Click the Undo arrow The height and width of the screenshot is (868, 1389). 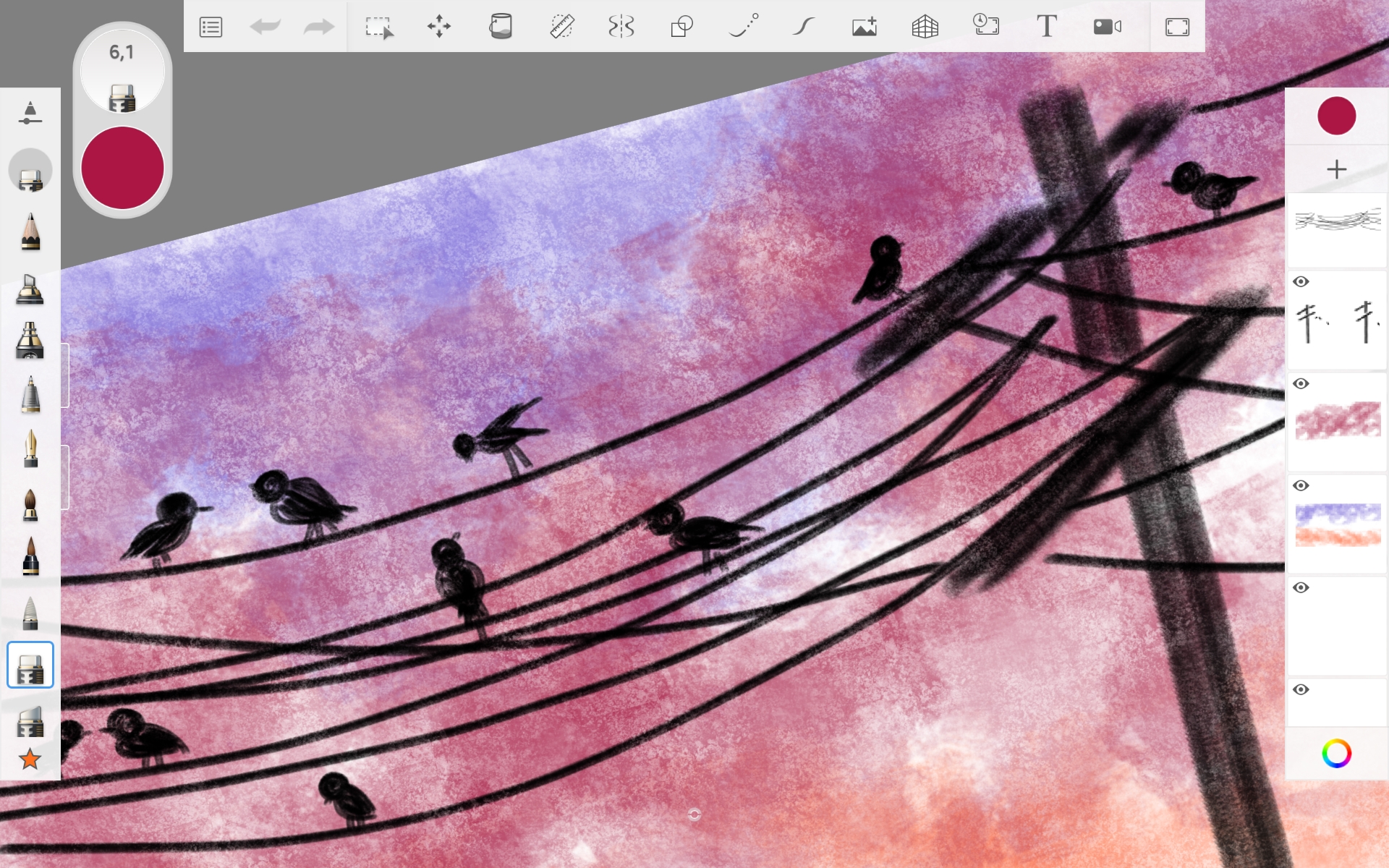(265, 27)
